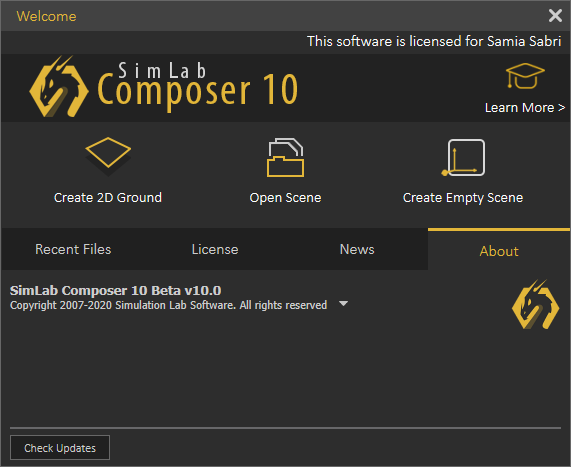Viewport: 571px width, 467px height.
Task: Click the Create 2D Ground label
Action: 108,197
